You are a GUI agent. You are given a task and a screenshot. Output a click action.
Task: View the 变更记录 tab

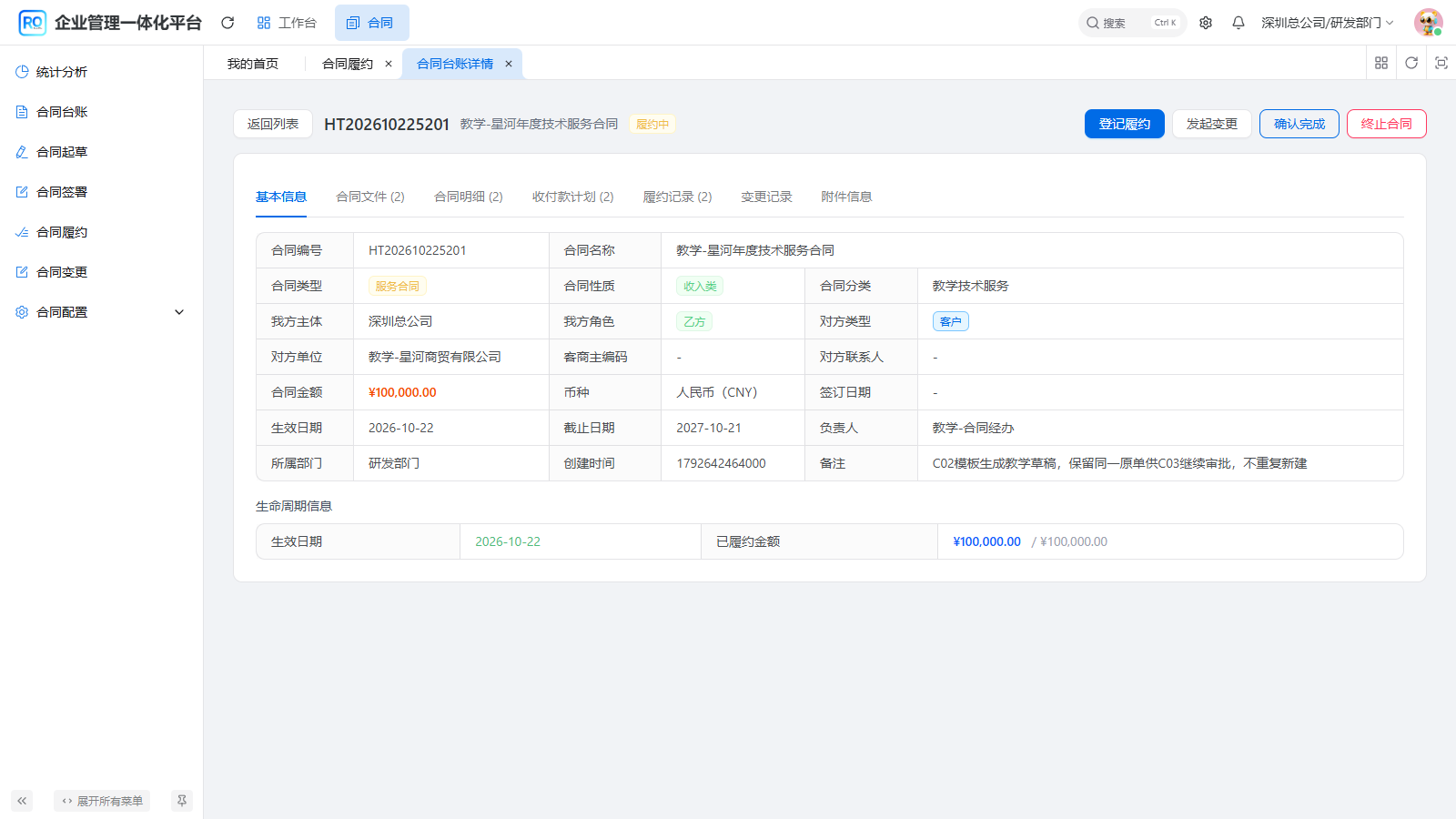point(766,197)
